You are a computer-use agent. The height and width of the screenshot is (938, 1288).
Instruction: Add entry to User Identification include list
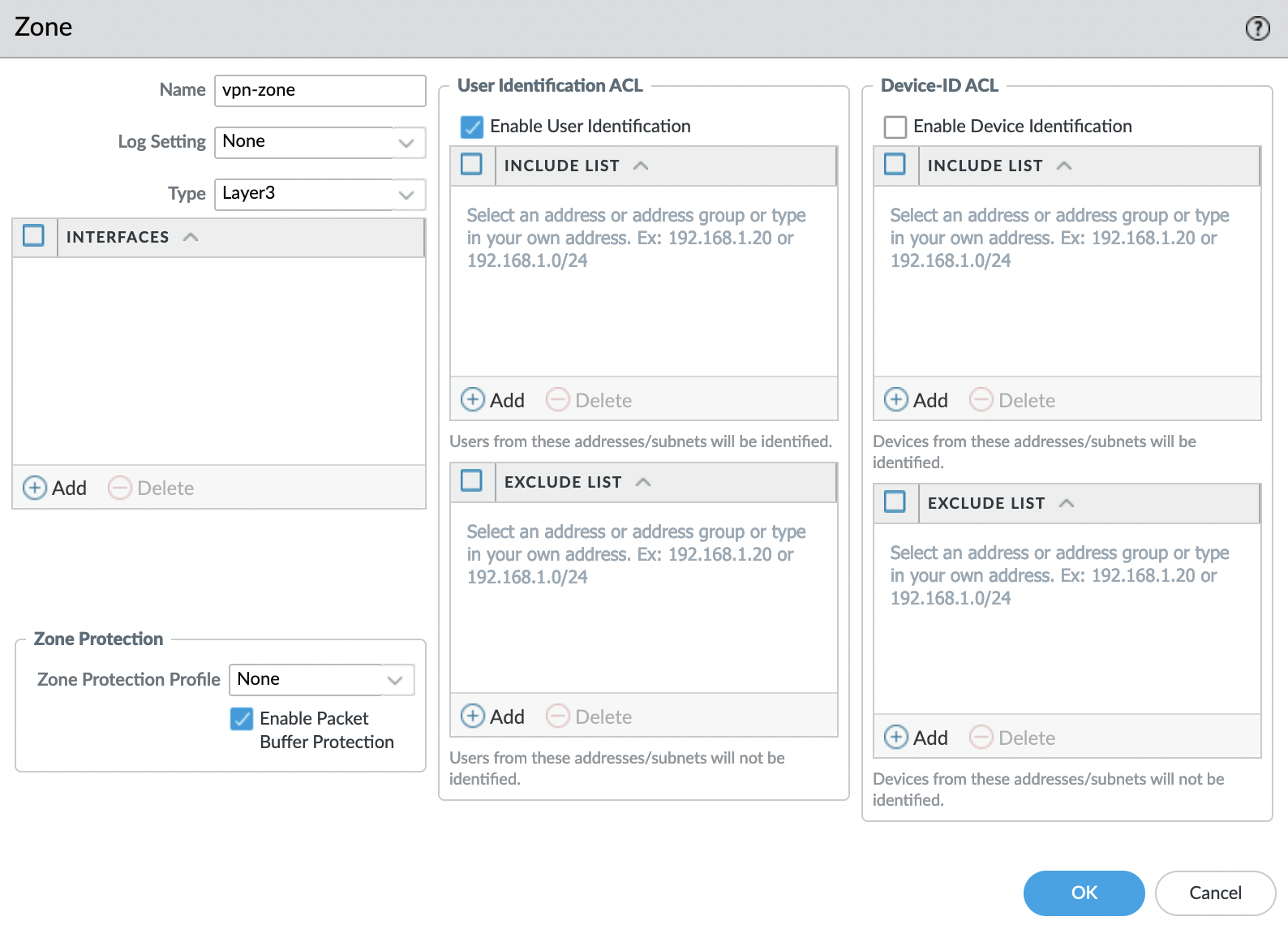492,400
